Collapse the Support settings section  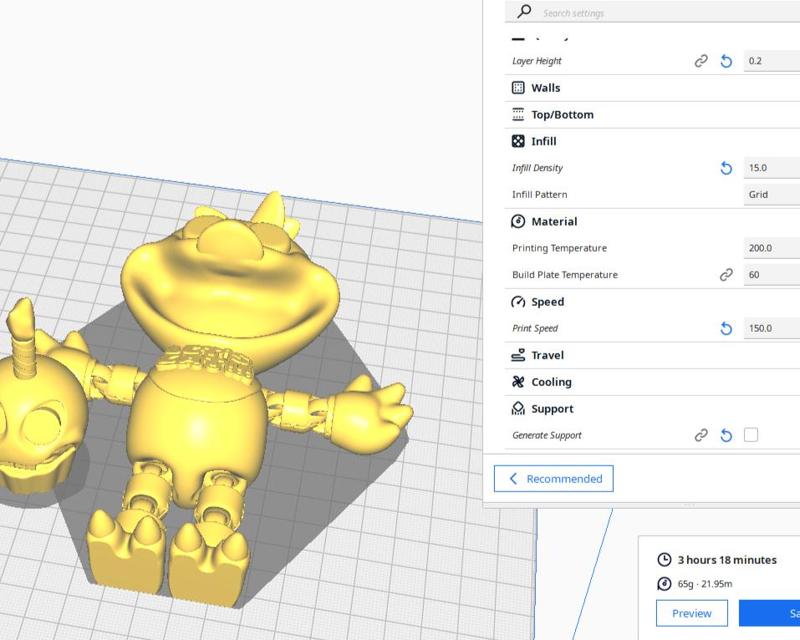point(653,409)
